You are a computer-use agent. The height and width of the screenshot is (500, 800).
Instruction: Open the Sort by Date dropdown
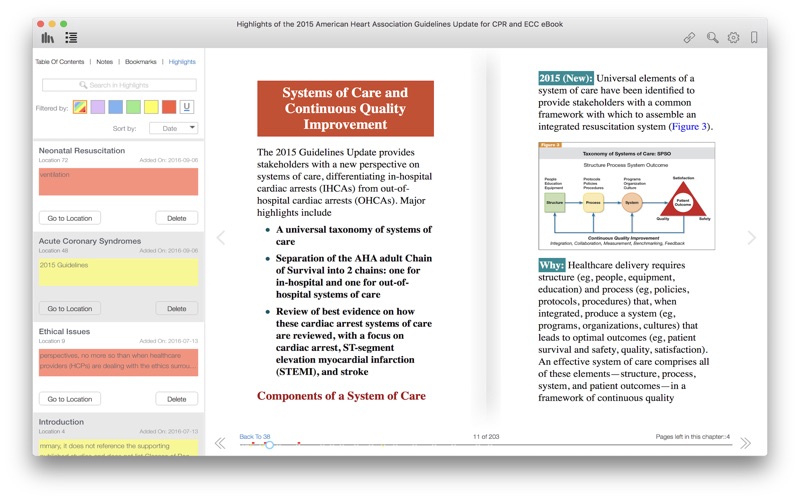point(173,128)
